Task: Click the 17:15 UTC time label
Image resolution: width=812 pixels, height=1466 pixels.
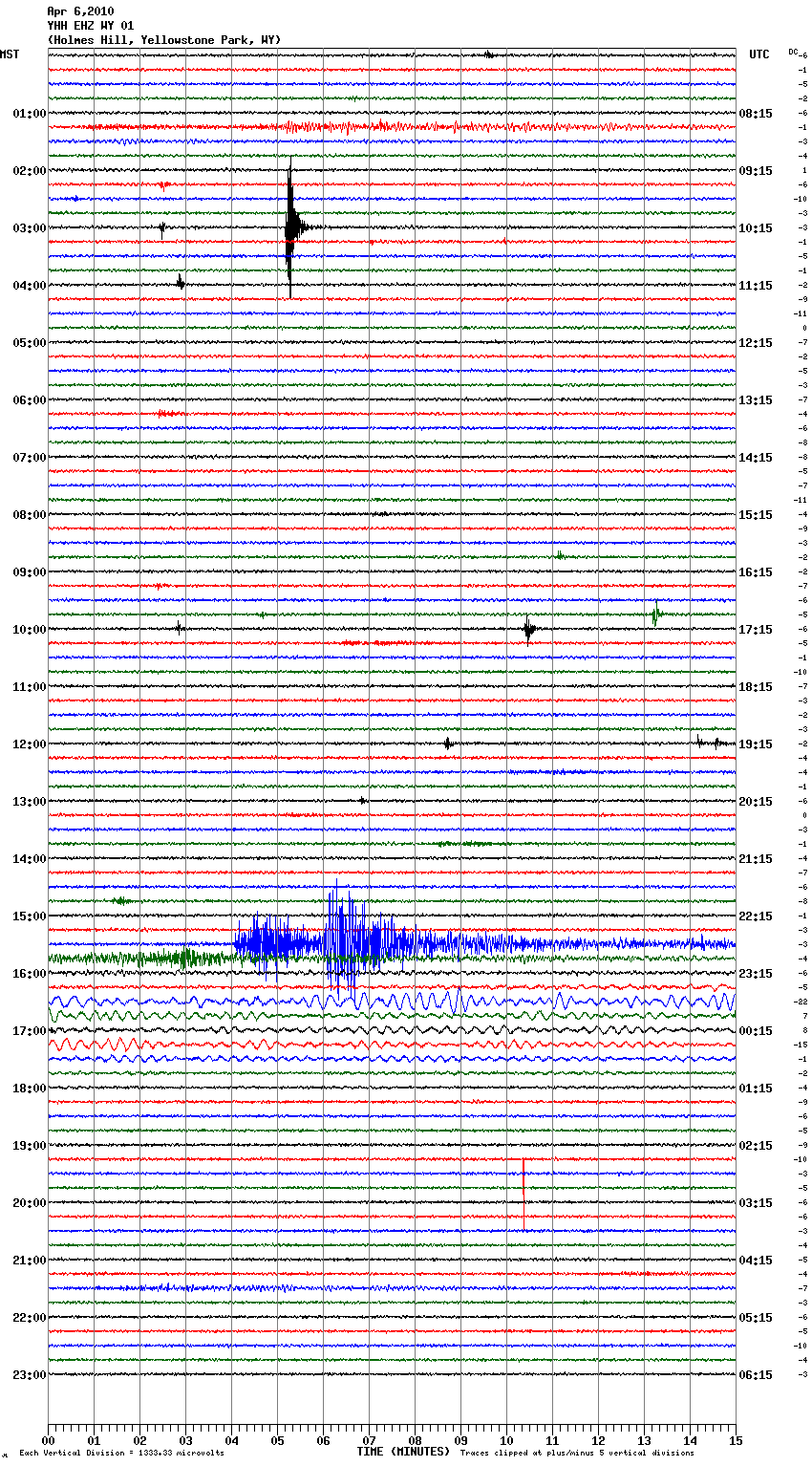Action: point(756,630)
